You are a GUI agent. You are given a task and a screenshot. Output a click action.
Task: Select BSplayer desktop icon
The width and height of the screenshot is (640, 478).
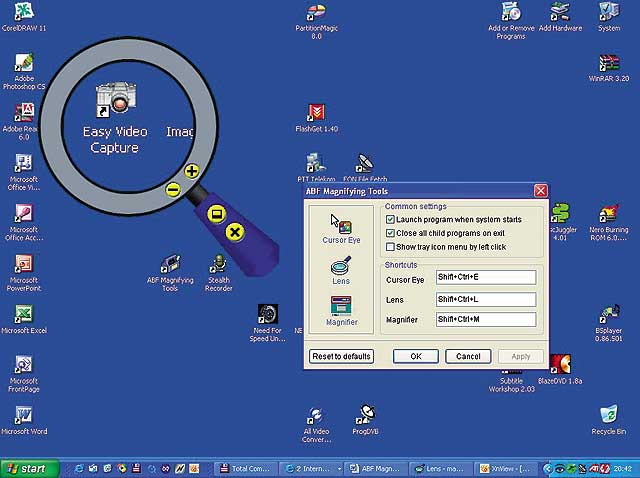tap(608, 323)
